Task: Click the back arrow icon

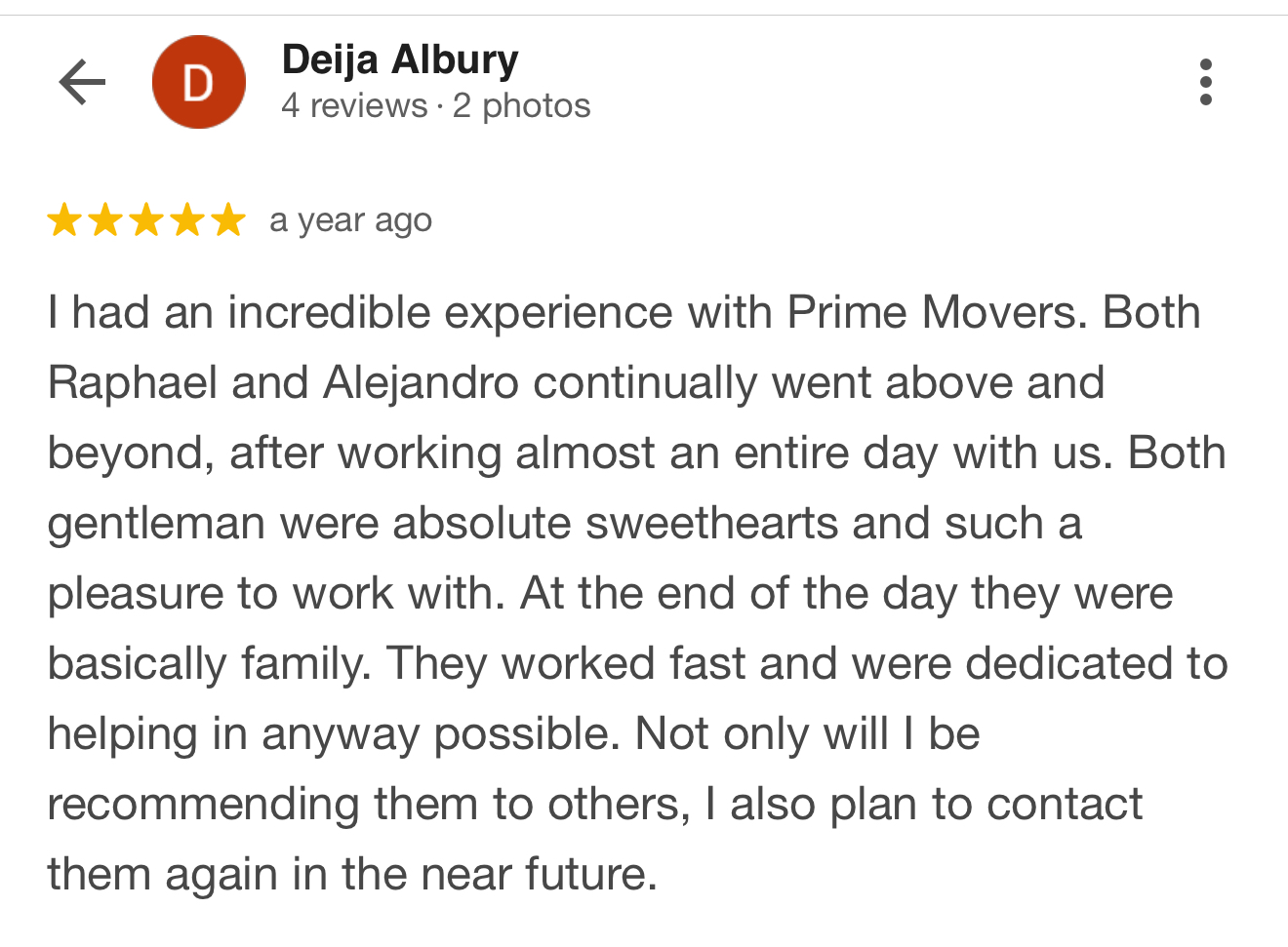Action: coord(82,82)
